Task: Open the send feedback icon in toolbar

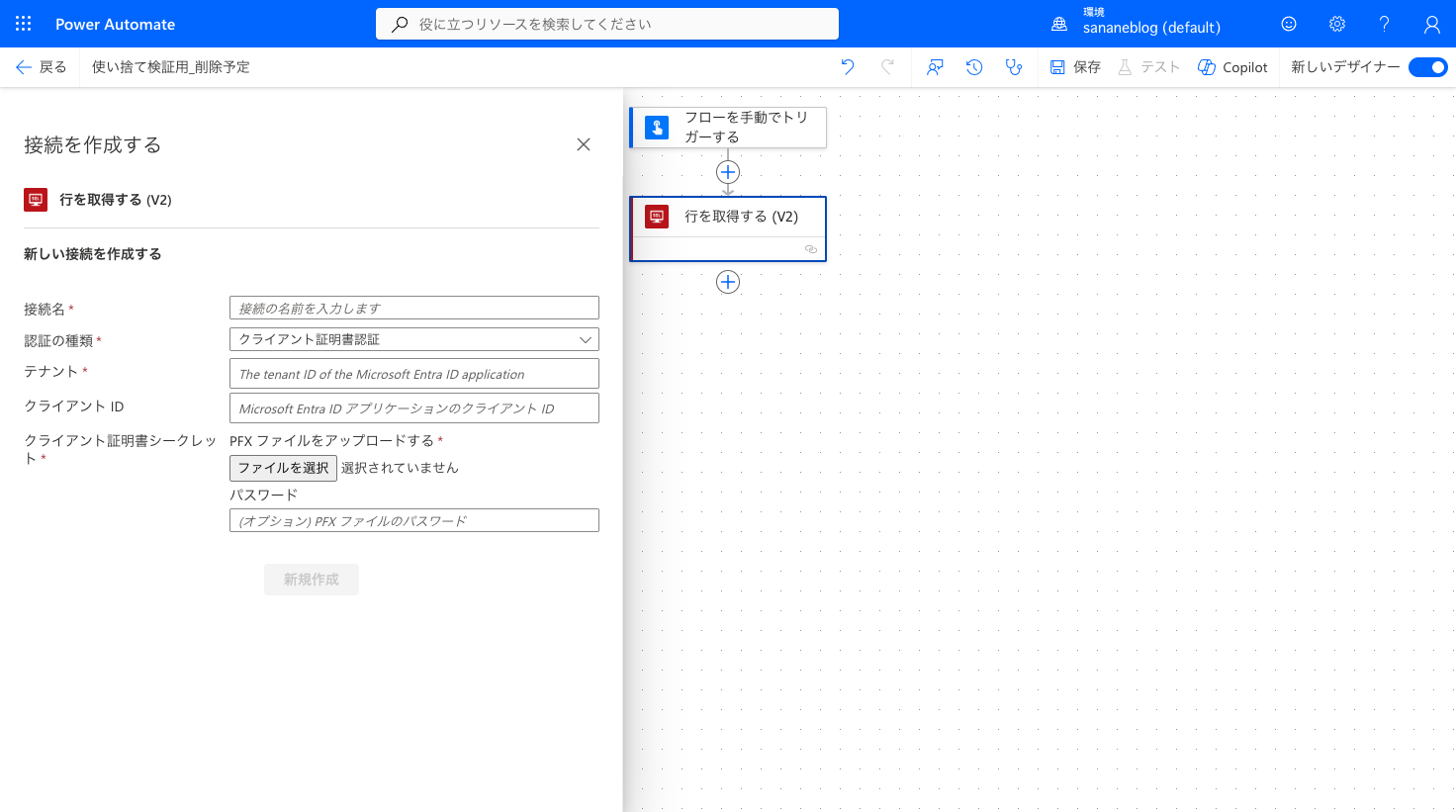Action: 935,67
